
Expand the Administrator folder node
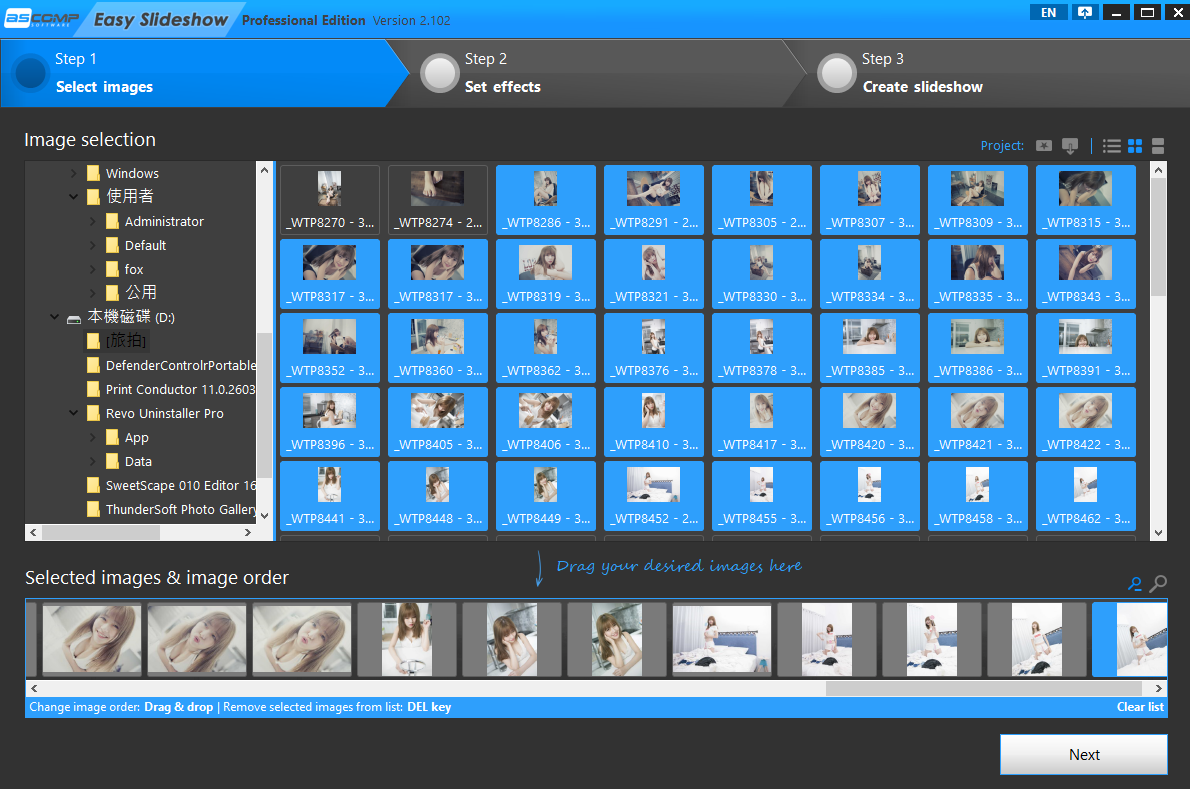[x=92, y=221]
